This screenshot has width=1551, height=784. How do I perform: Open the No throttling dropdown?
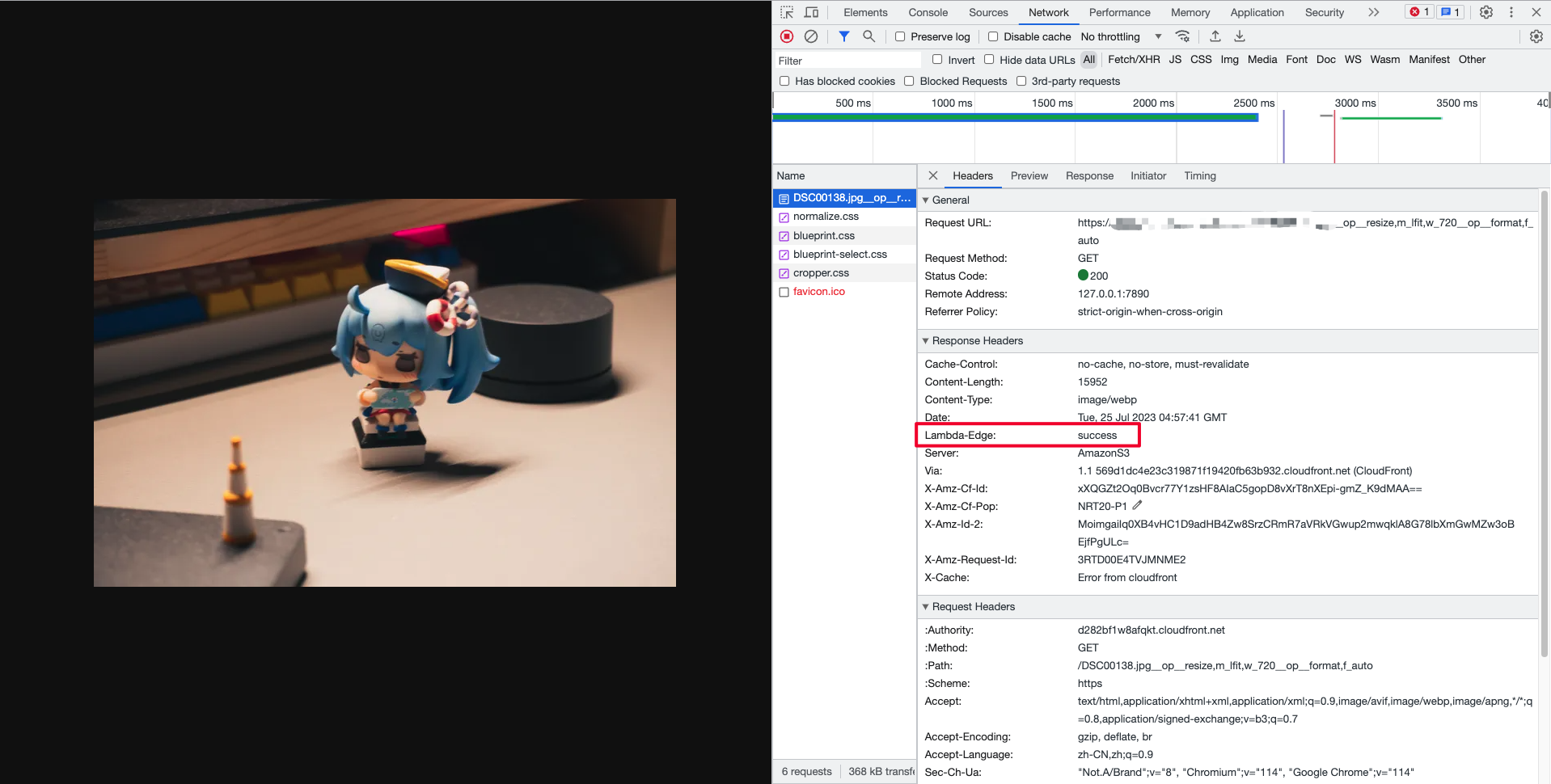(1121, 36)
